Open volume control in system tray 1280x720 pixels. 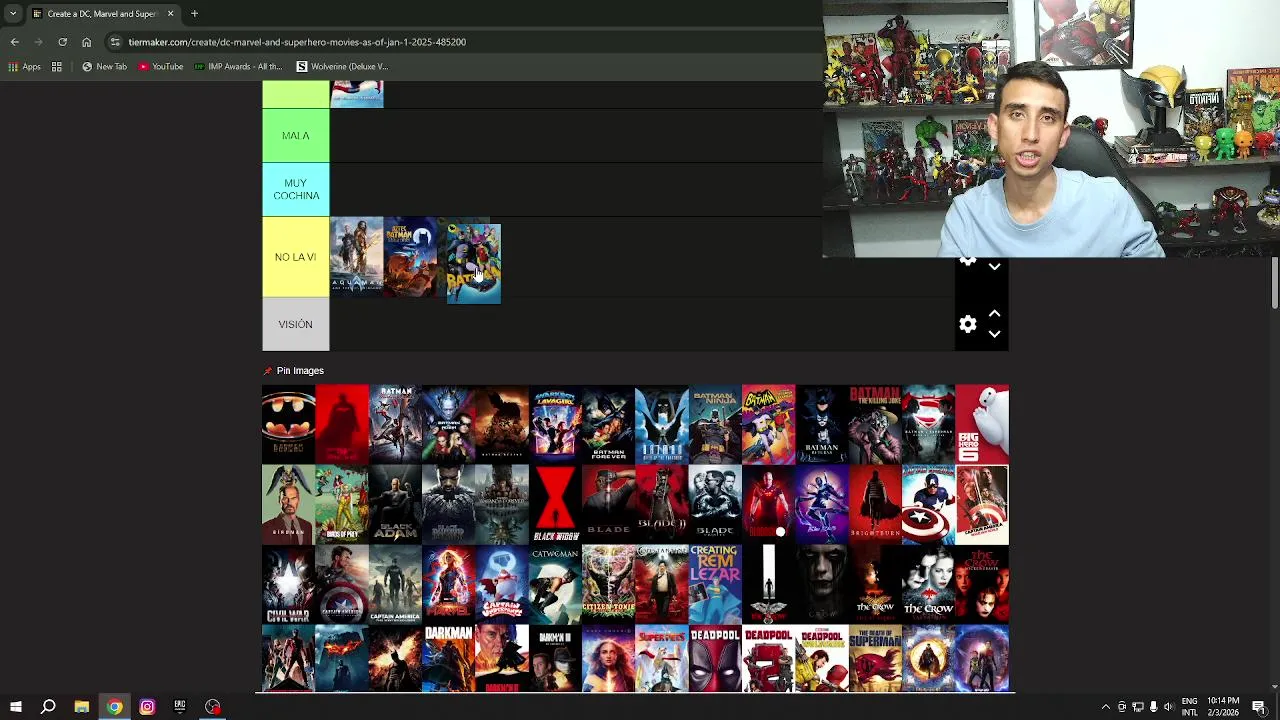click(x=1168, y=707)
